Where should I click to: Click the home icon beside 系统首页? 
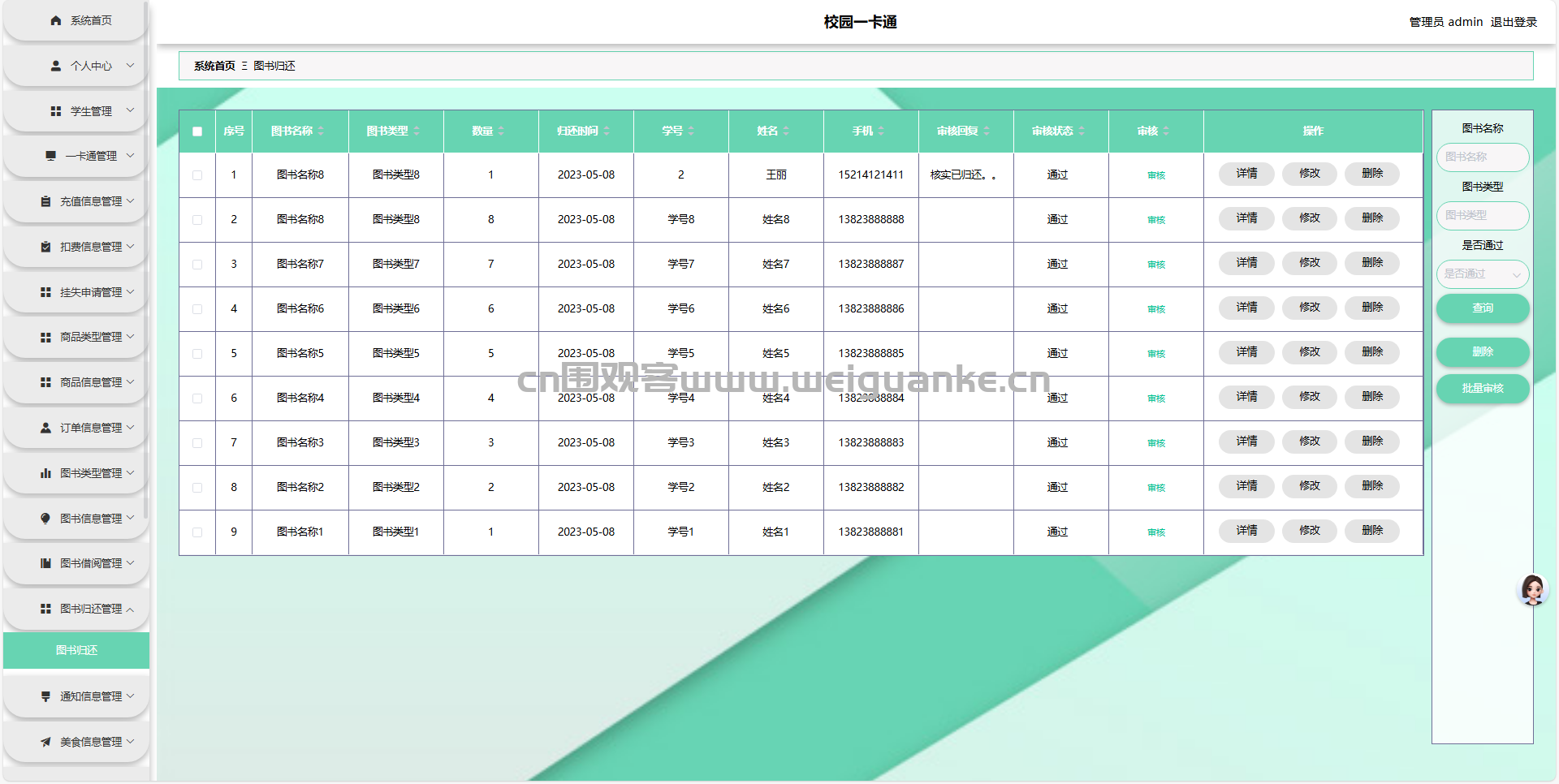[56, 20]
